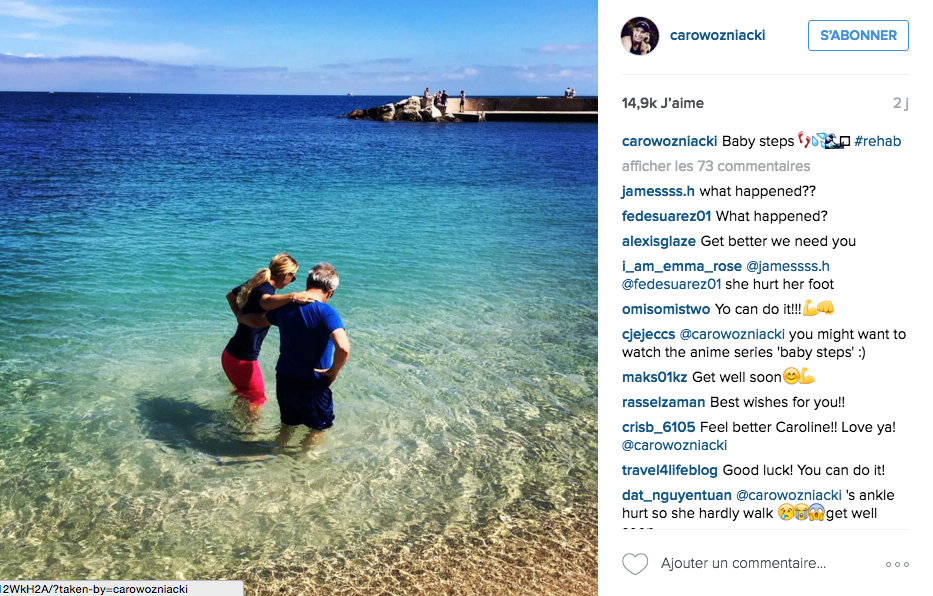
Task: Click the heart like icon
Action: tap(635, 563)
